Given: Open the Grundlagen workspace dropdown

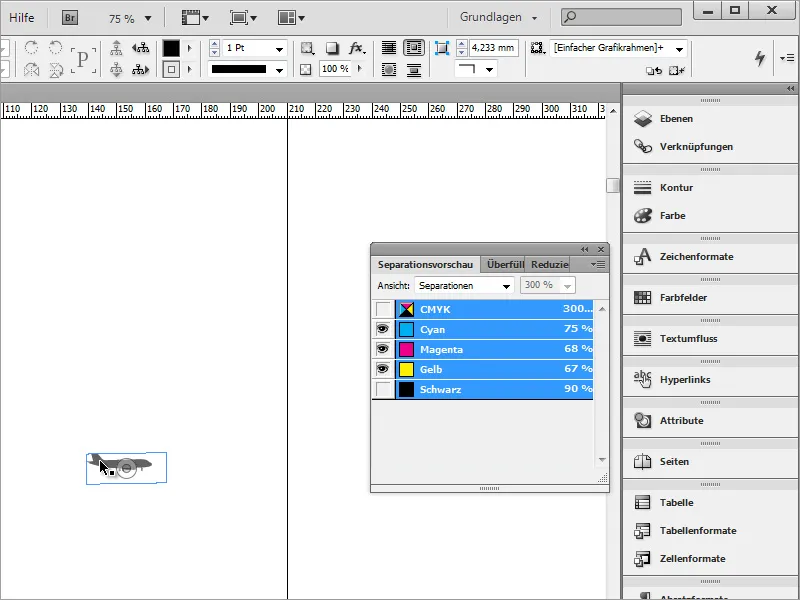Looking at the screenshot, I should (x=498, y=17).
